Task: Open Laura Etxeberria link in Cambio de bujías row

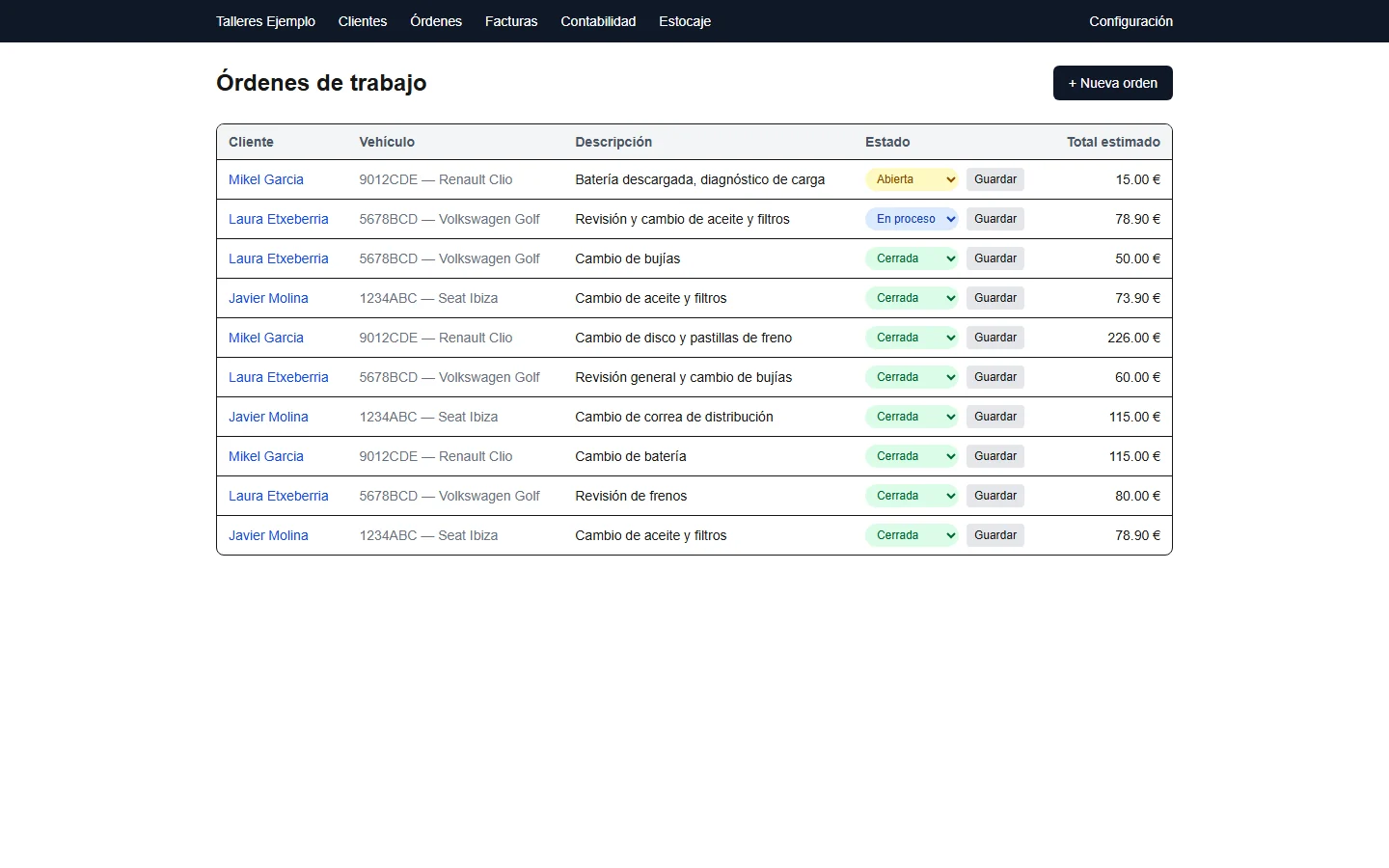Action: 279,258
